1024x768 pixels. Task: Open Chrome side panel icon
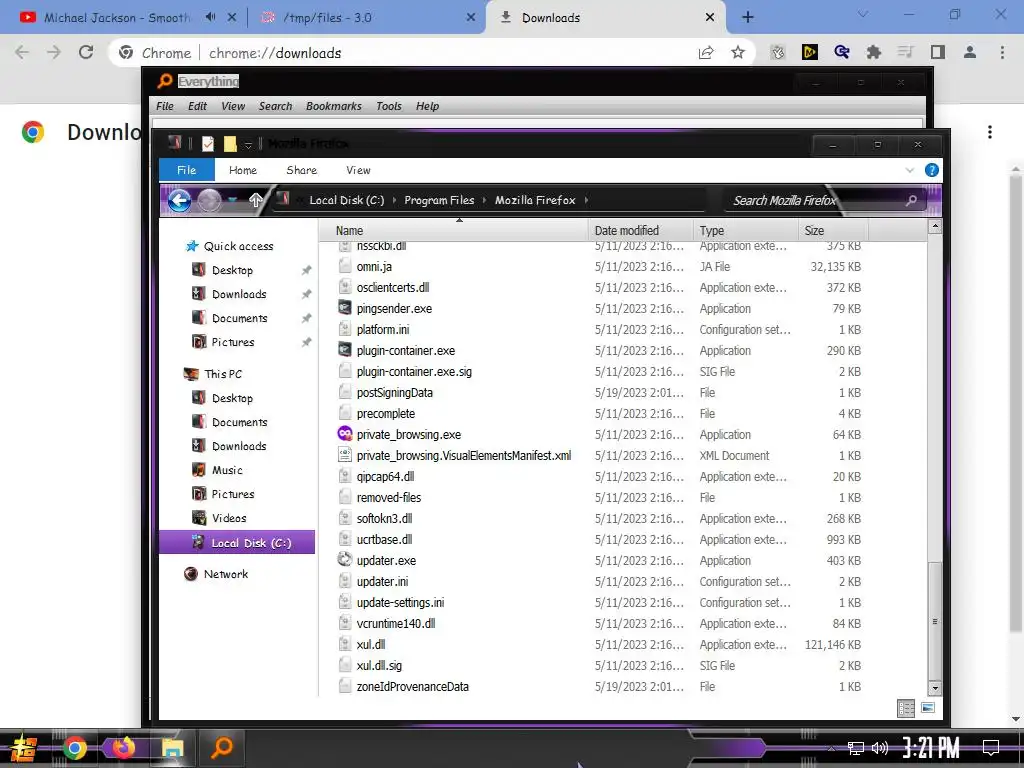[x=938, y=52]
